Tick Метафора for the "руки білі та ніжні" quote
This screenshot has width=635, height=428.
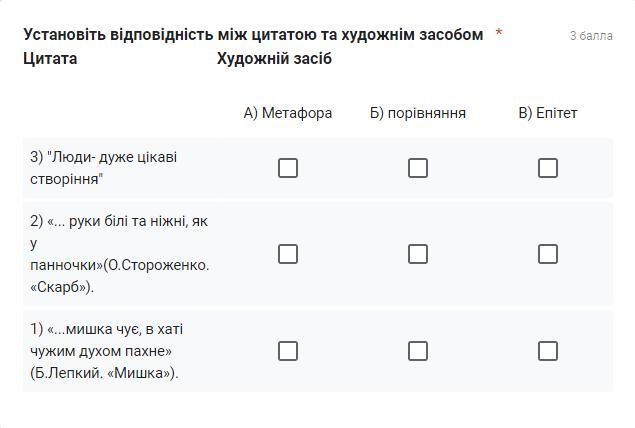pos(288,254)
